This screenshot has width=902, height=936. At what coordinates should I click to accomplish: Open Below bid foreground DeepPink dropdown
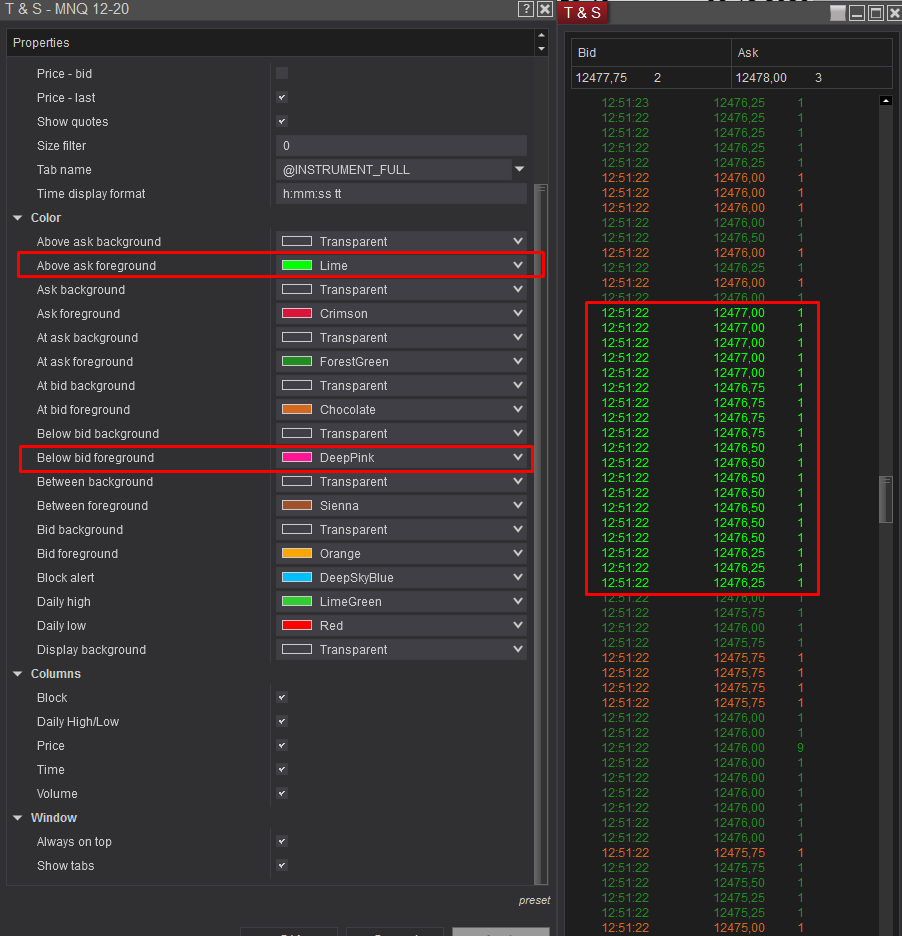tap(401, 458)
